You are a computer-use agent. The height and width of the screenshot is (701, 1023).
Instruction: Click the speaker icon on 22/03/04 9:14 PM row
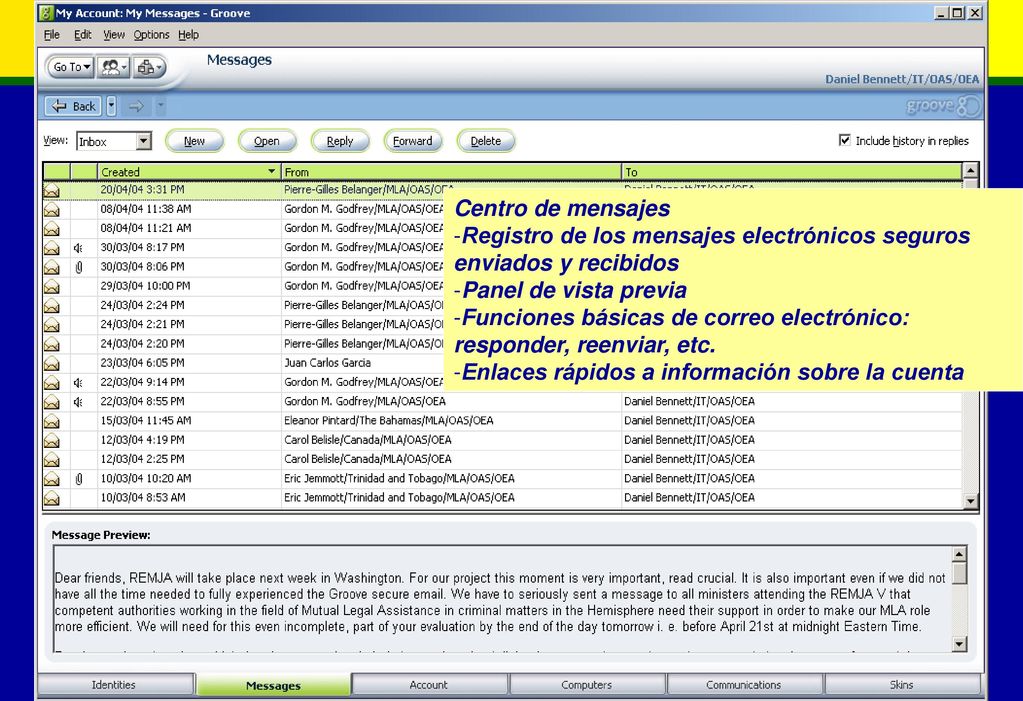click(78, 382)
